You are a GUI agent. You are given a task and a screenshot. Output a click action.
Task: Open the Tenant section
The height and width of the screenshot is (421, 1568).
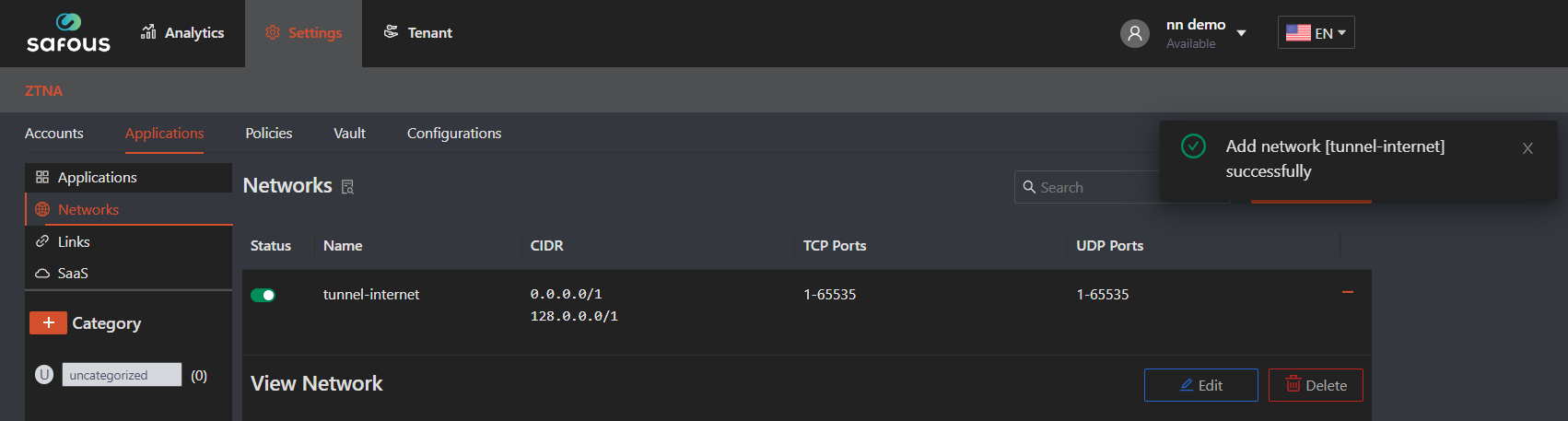[x=418, y=33]
